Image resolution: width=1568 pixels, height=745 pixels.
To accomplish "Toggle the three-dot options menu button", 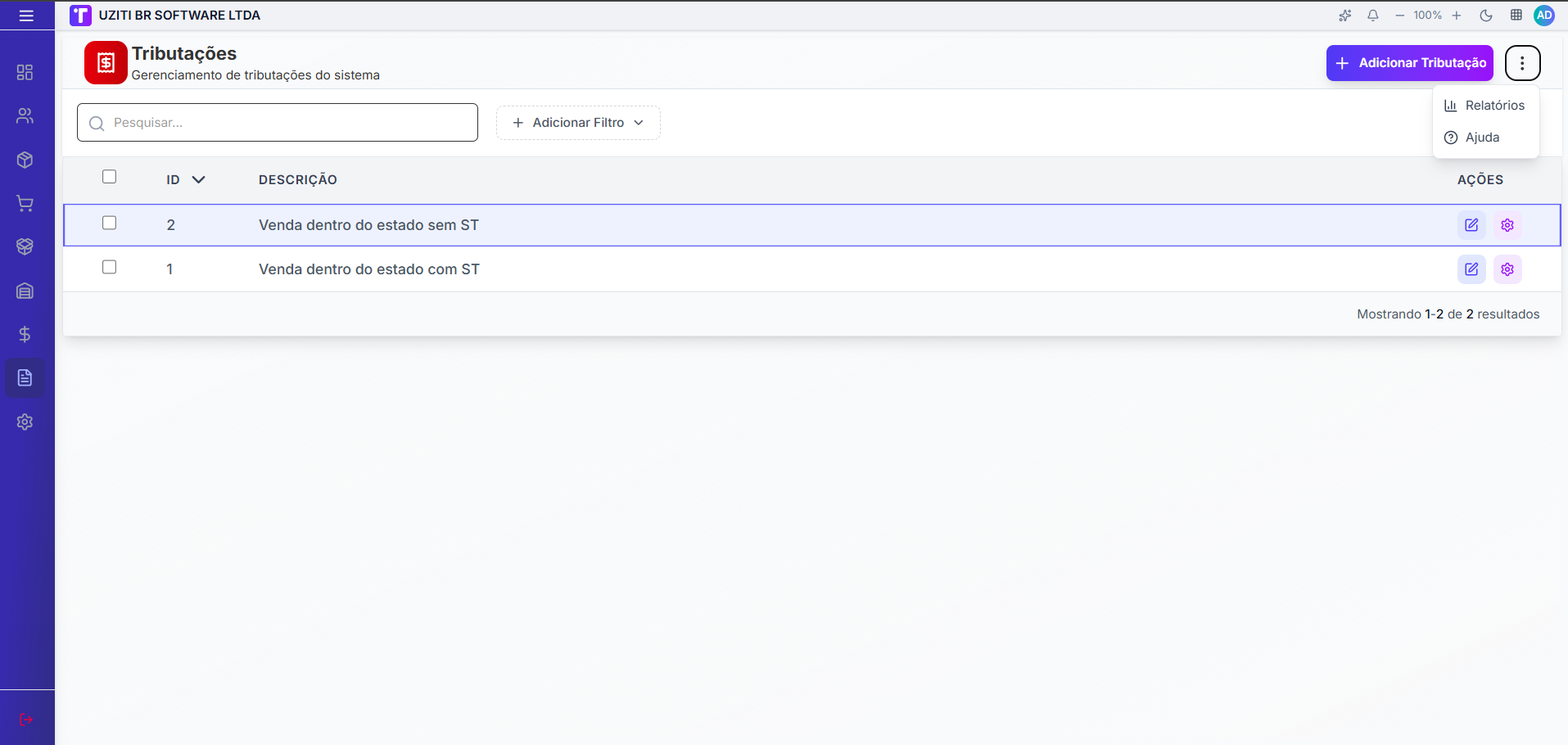I will point(1522,63).
